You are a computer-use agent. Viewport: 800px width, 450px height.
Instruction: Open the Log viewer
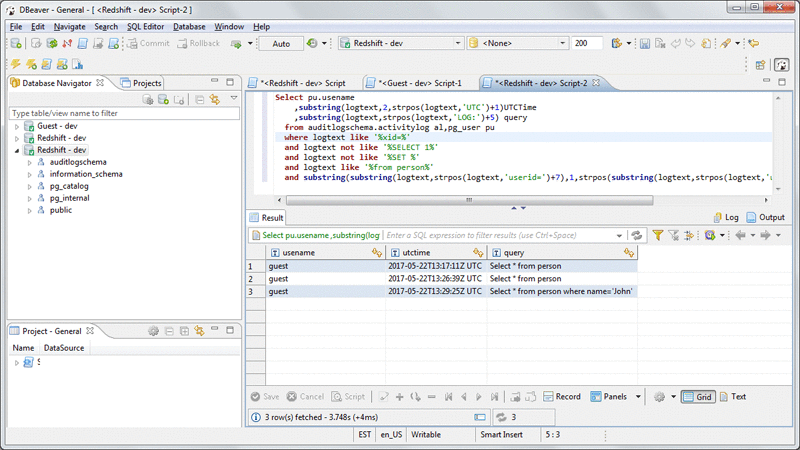click(x=725, y=217)
